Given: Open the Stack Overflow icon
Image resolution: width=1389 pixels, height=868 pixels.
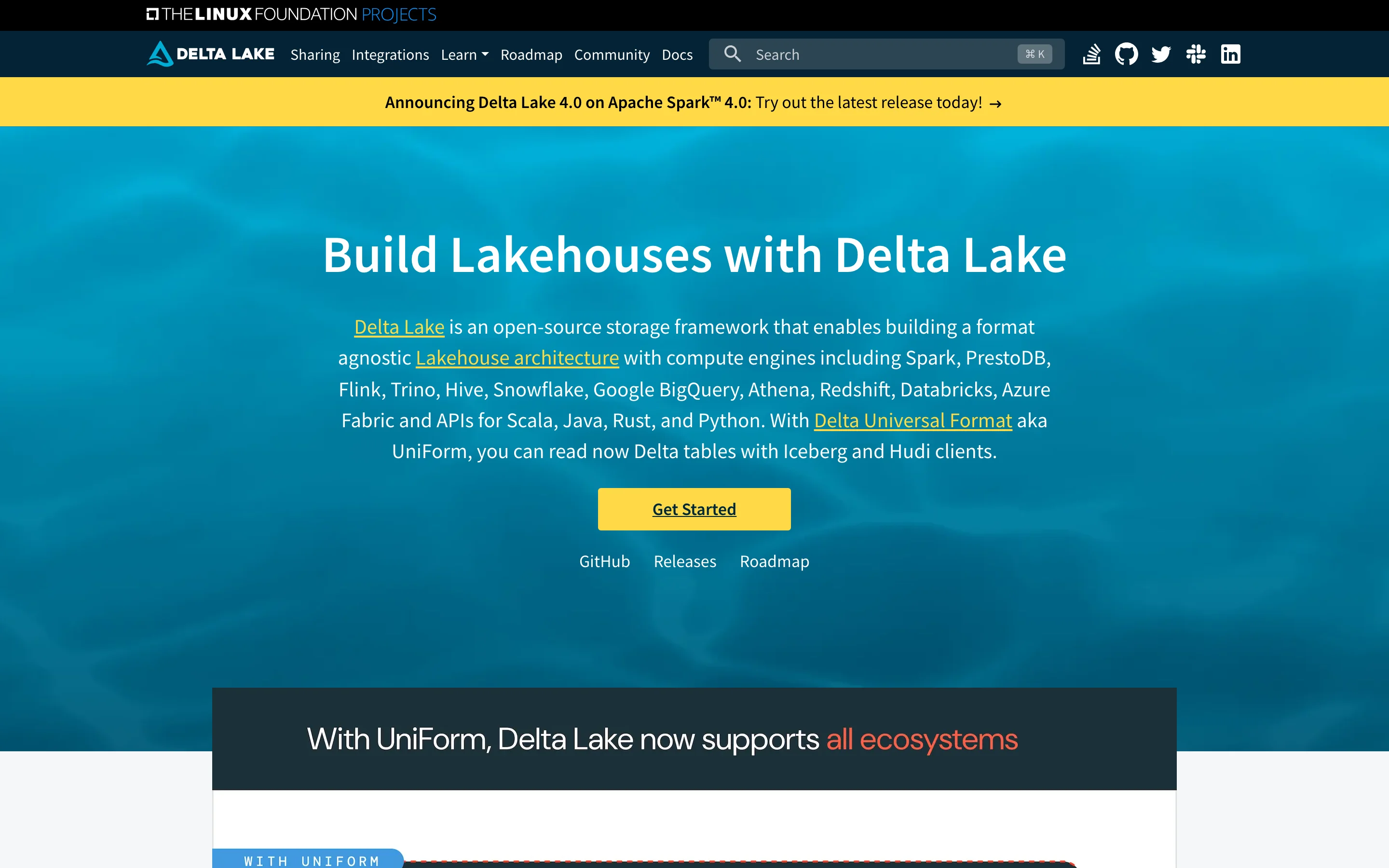Looking at the screenshot, I should coord(1092,54).
